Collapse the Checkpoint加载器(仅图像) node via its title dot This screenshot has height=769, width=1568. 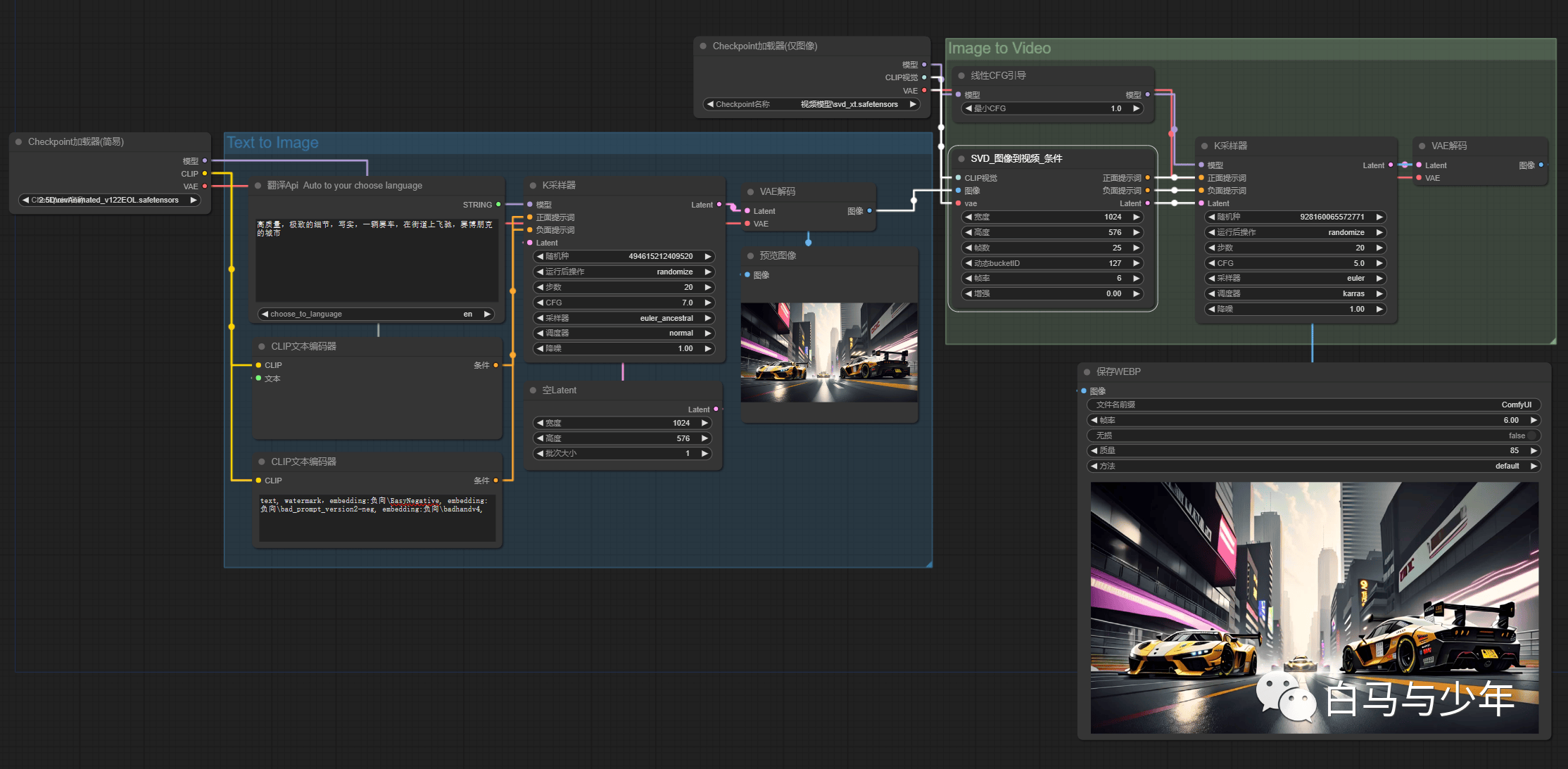click(703, 46)
